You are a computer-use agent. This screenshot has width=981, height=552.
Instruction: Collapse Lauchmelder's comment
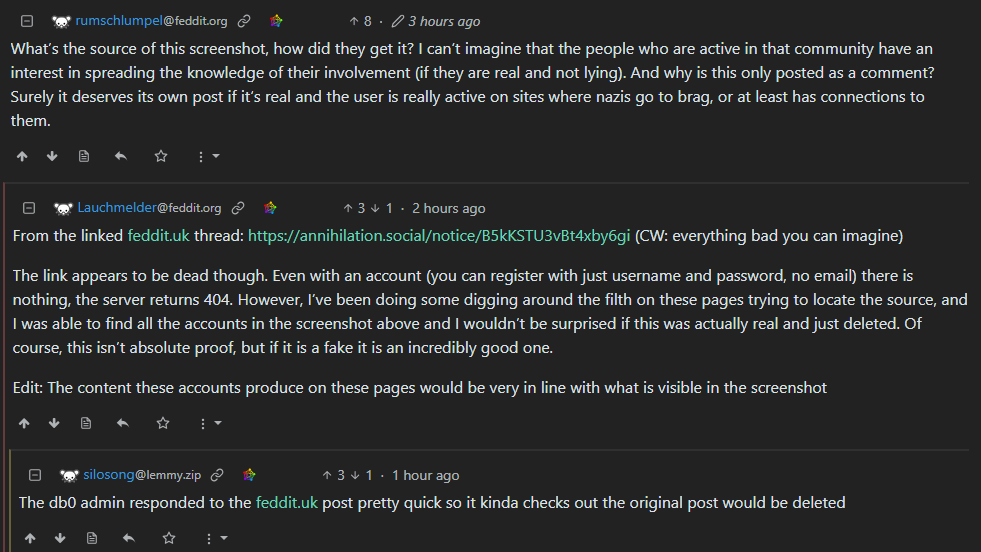coord(29,208)
